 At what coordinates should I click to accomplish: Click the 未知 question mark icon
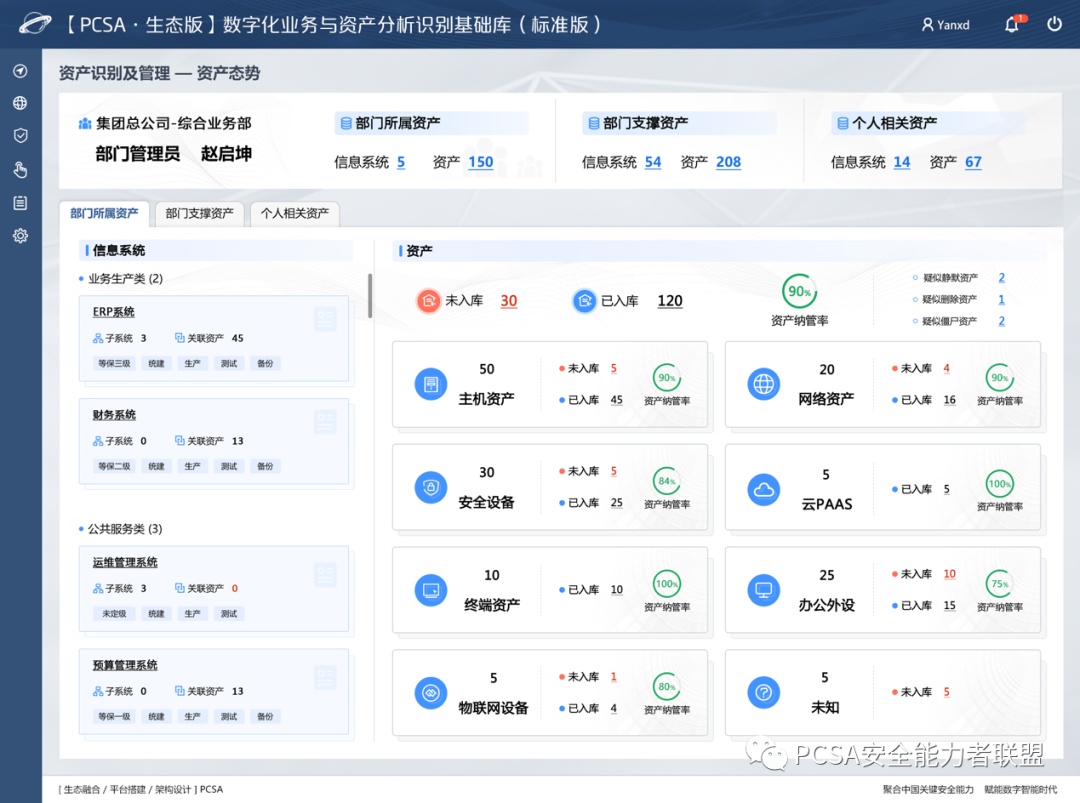coord(763,693)
